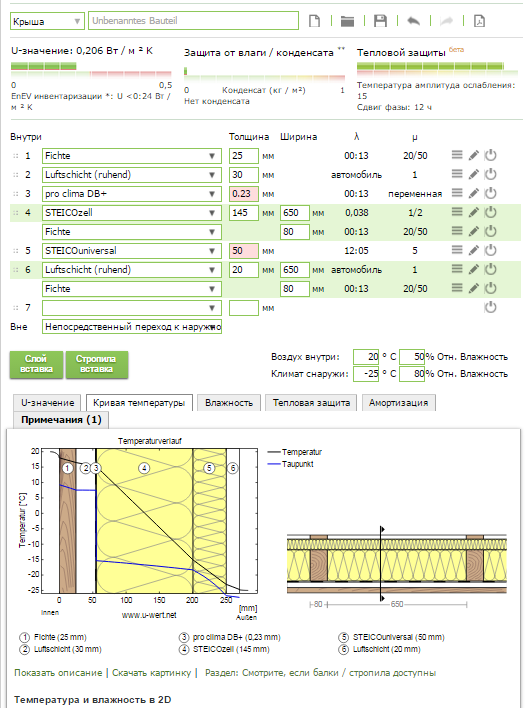Switch to the Примечания (1) tab
The image size is (529, 708).
(61, 420)
